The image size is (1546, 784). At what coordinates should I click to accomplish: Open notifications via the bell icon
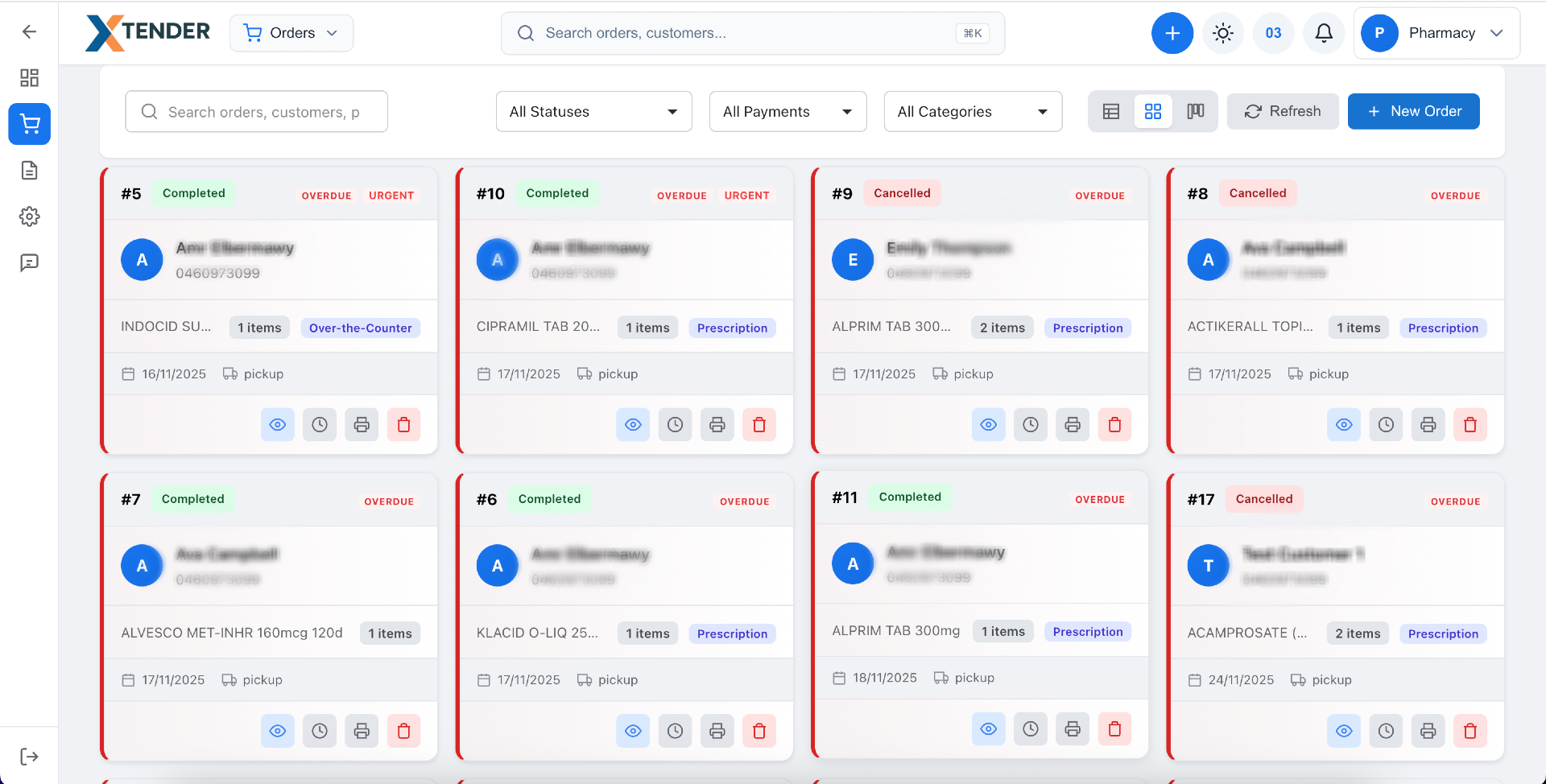click(x=1323, y=33)
